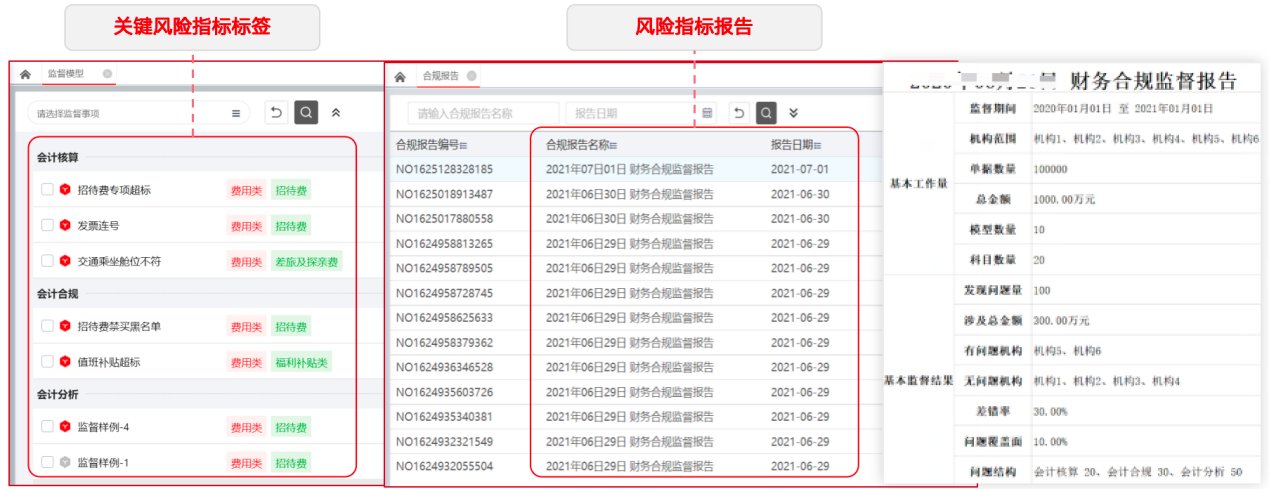Close the 监督模型 tab
Image resolution: width=1269 pixels, height=489 pixels.
point(107,74)
